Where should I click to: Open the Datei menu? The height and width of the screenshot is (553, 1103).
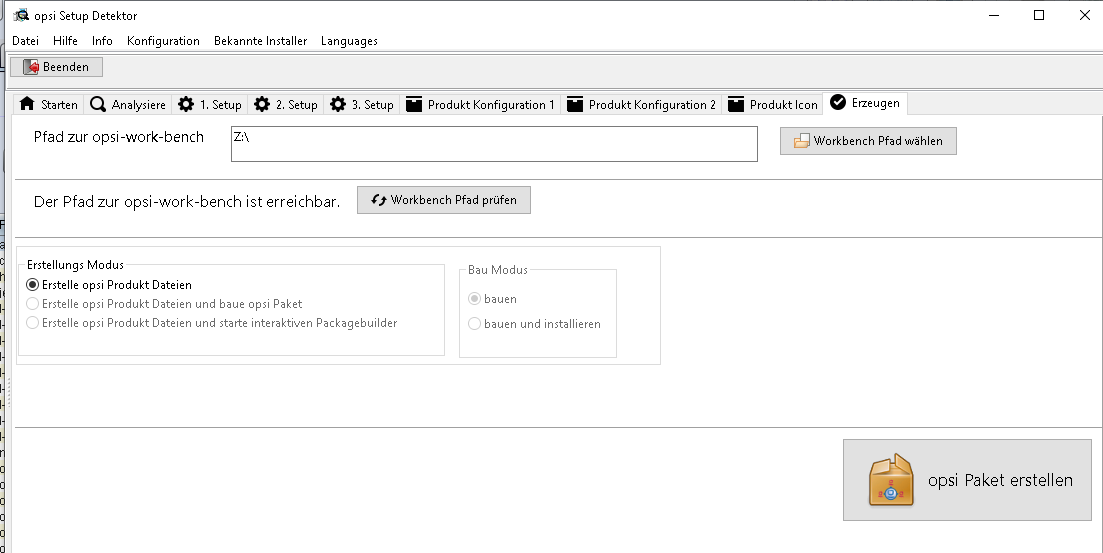pyautogui.click(x=25, y=41)
